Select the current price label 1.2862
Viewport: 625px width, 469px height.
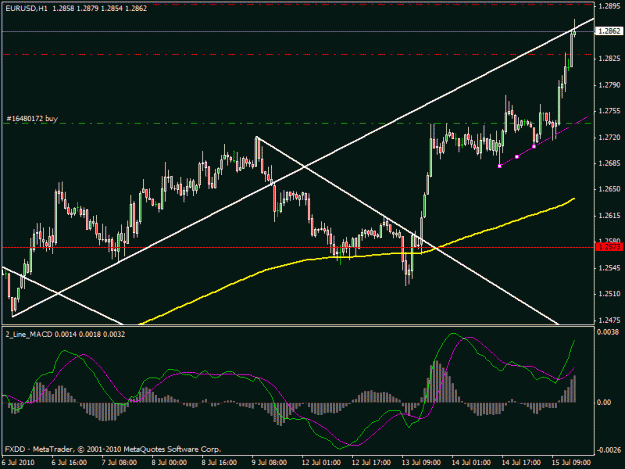(x=609, y=31)
